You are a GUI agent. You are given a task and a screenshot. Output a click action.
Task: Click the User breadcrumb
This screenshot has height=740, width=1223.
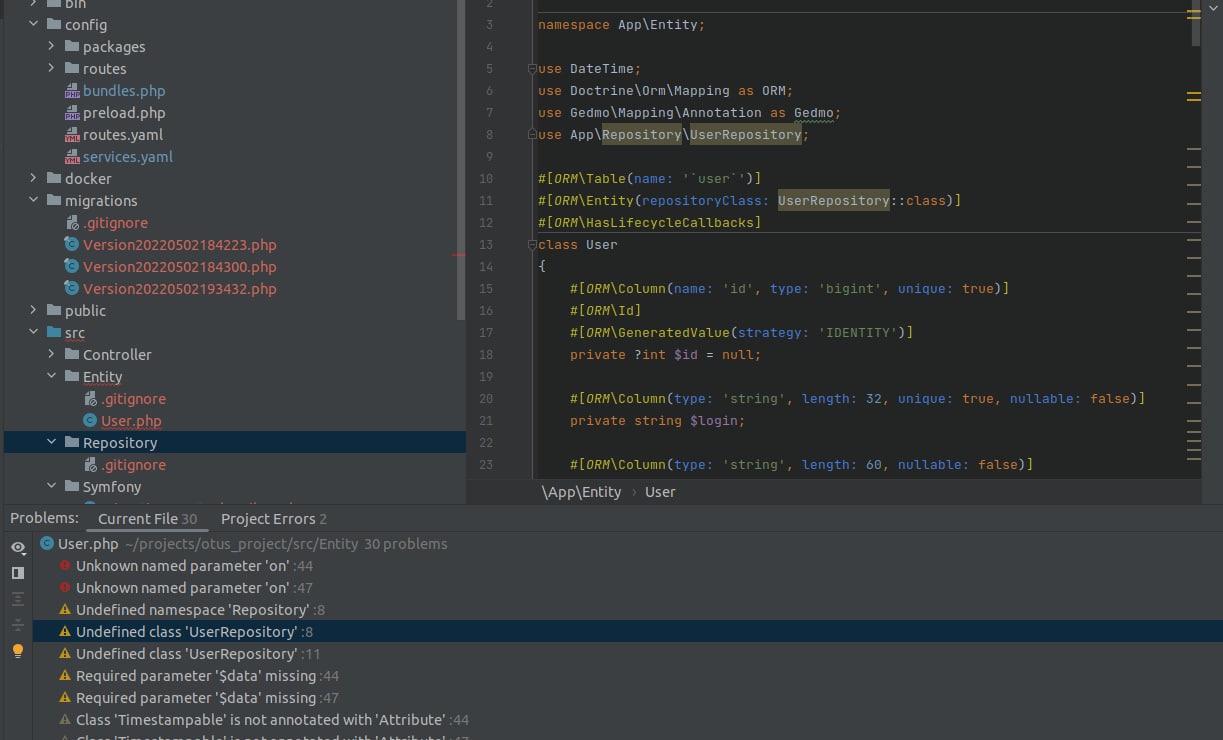660,492
